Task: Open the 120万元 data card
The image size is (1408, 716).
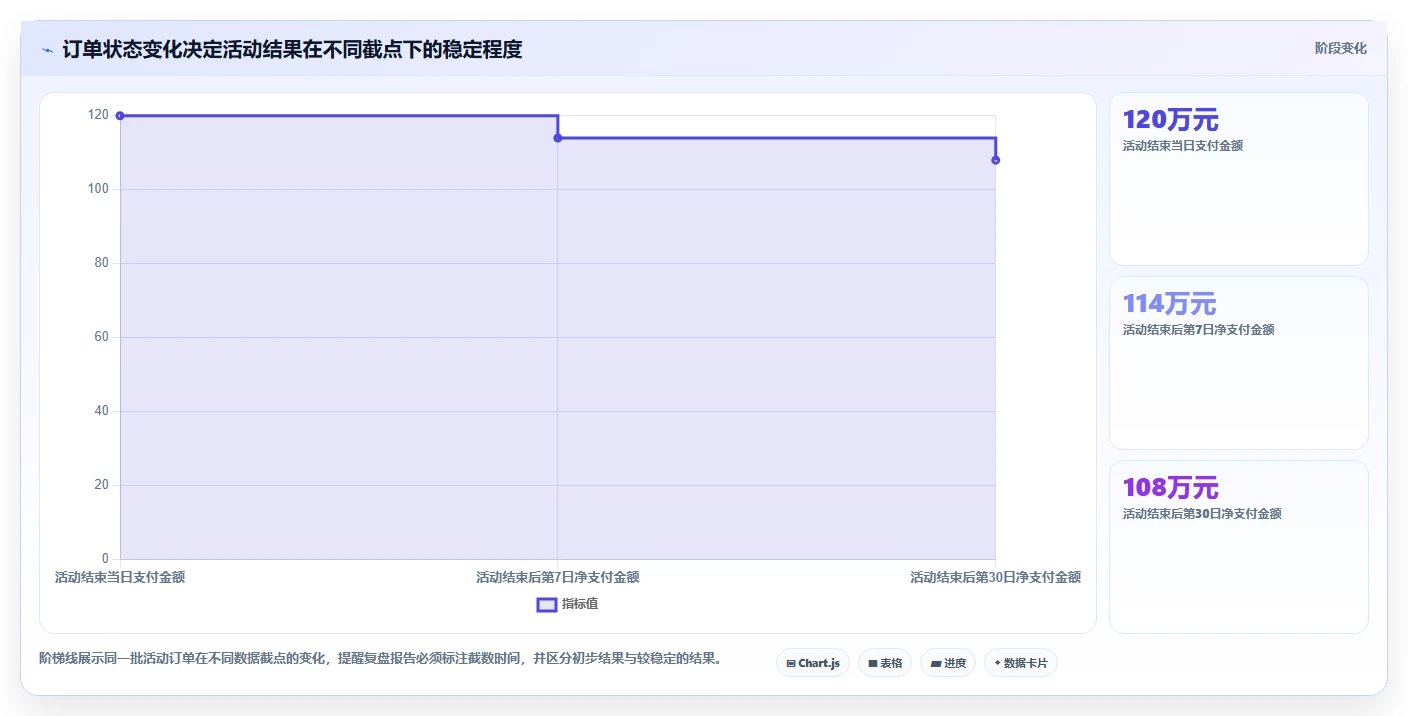Action: 1238,179
